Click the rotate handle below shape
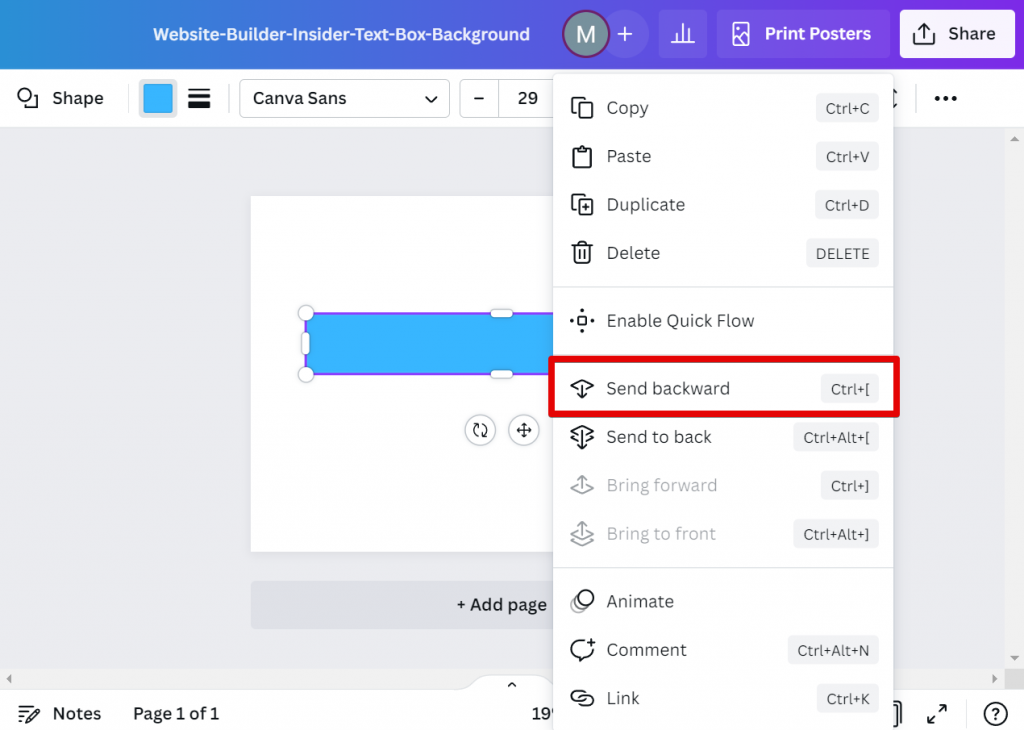This screenshot has width=1024, height=730. [x=480, y=430]
